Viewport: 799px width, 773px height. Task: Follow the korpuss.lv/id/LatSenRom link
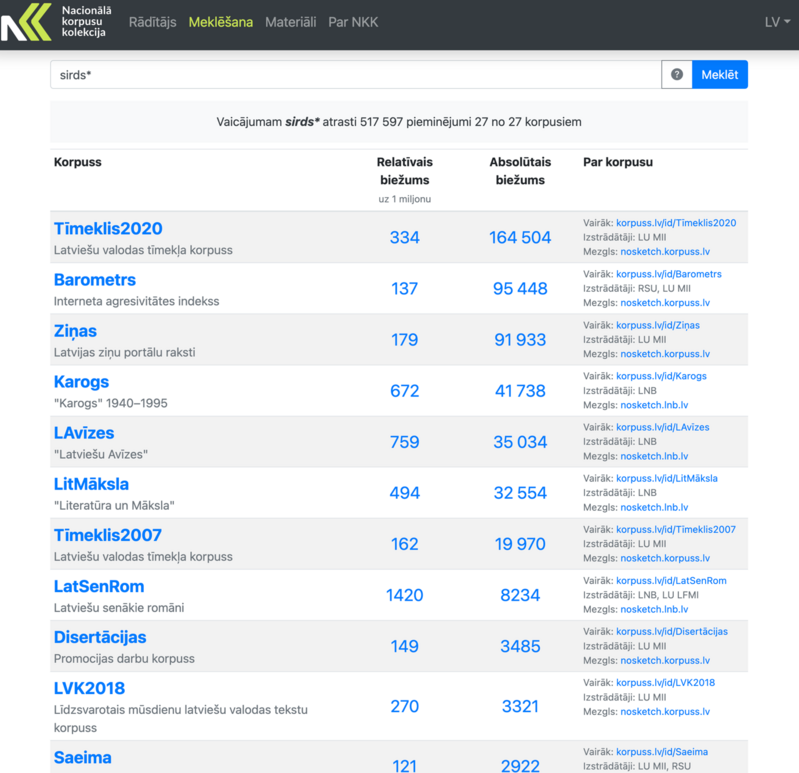pyautogui.click(x=671, y=580)
